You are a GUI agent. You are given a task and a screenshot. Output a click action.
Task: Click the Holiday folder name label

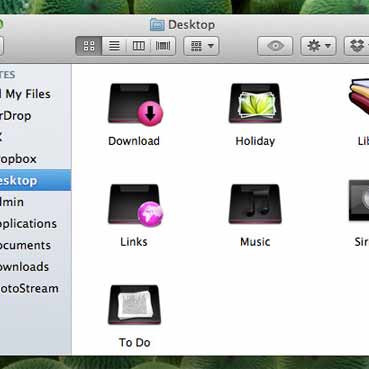click(255, 141)
